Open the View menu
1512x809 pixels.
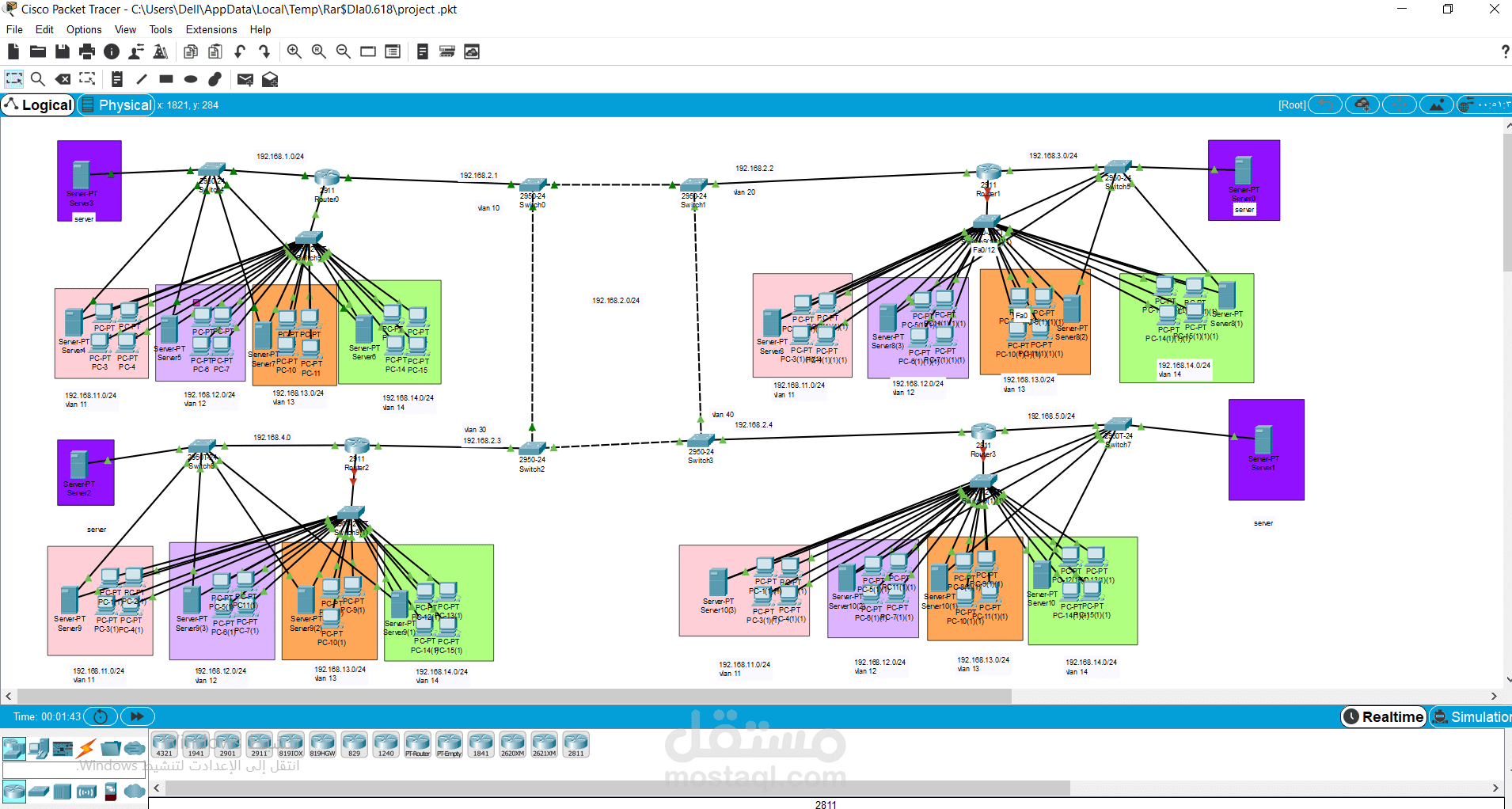125,29
